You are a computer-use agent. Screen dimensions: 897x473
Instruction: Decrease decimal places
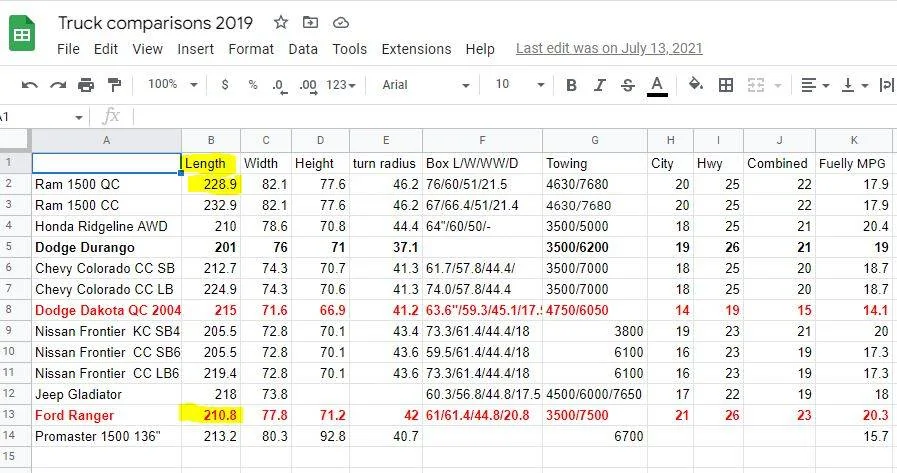(280, 86)
